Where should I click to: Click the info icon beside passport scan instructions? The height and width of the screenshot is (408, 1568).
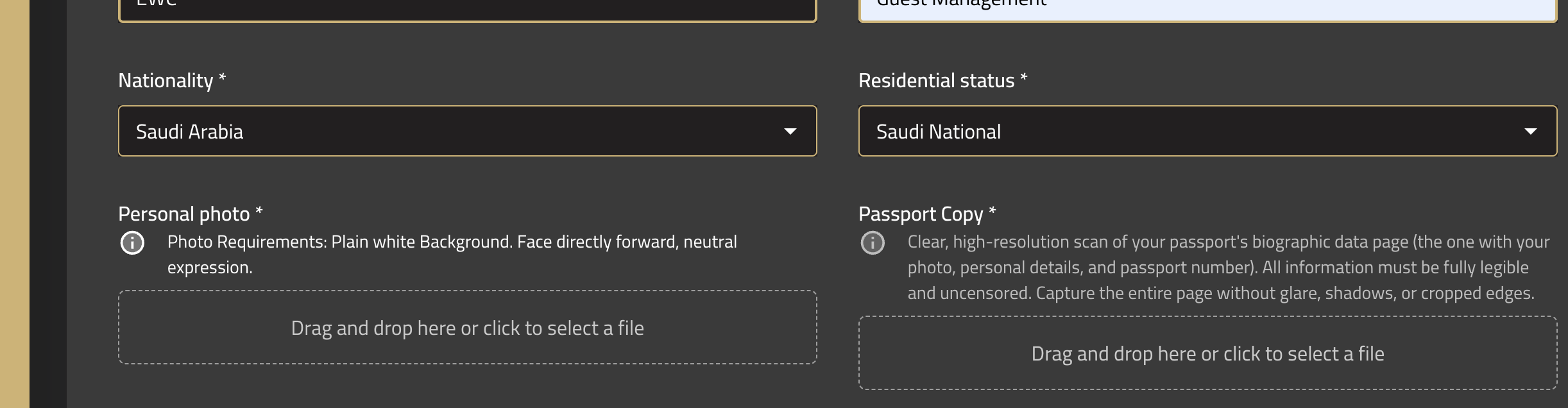pyautogui.click(x=873, y=243)
